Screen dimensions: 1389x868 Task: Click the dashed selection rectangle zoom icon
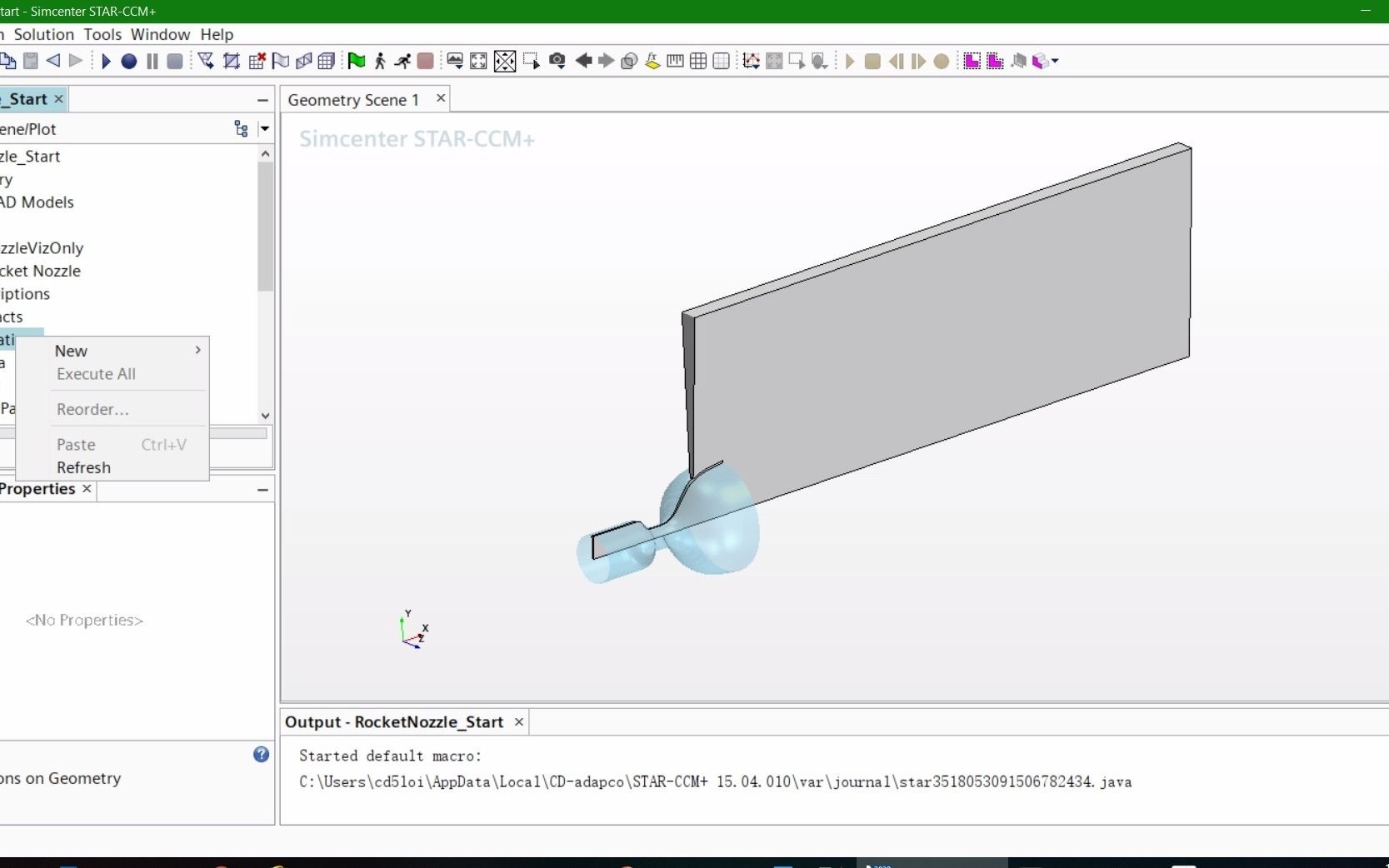tap(531, 61)
